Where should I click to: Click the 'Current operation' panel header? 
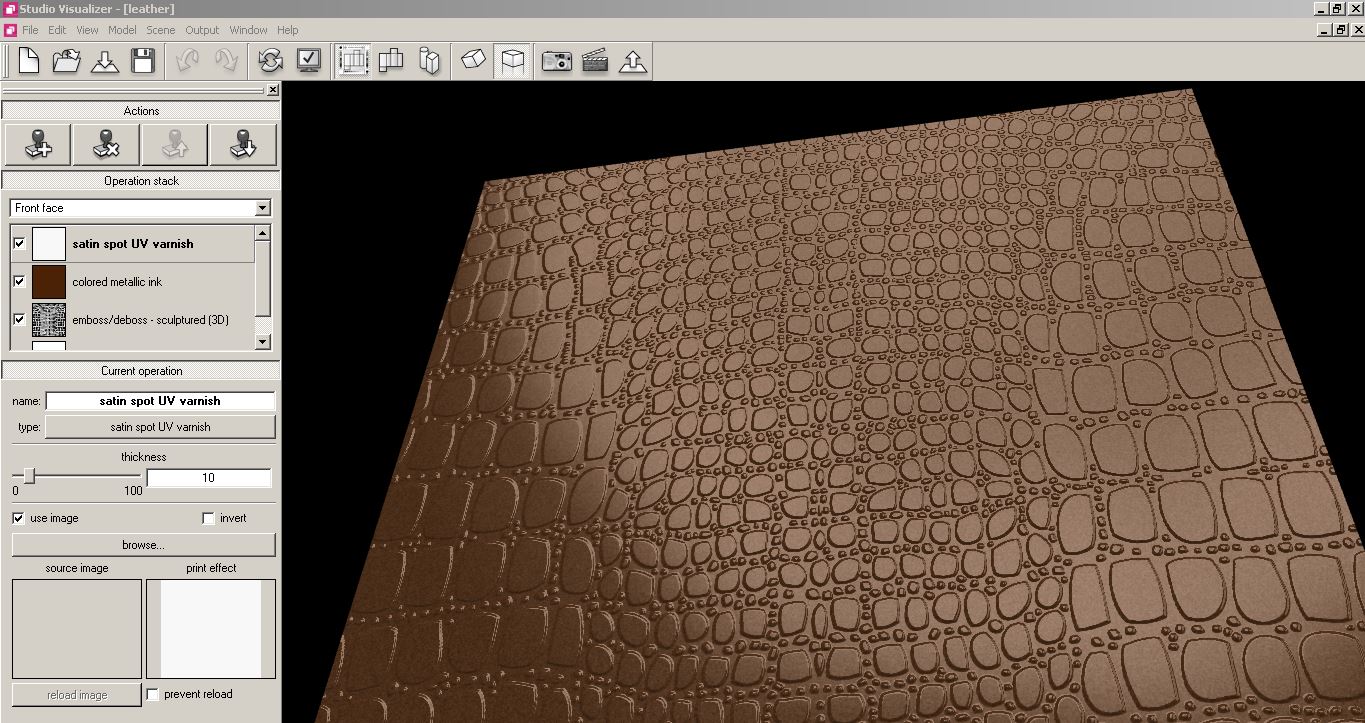[x=141, y=371]
